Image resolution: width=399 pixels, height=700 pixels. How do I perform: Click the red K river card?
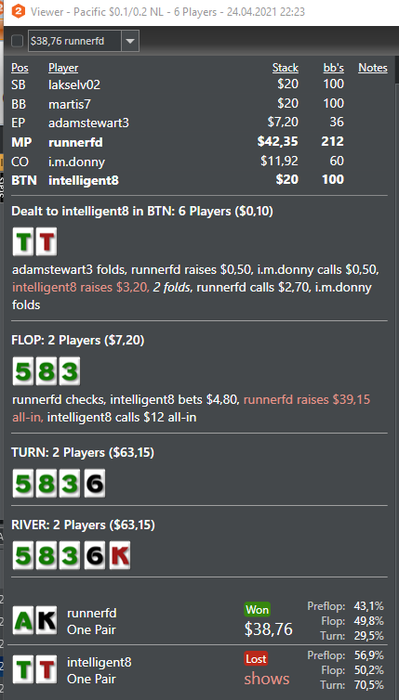click(x=120, y=555)
